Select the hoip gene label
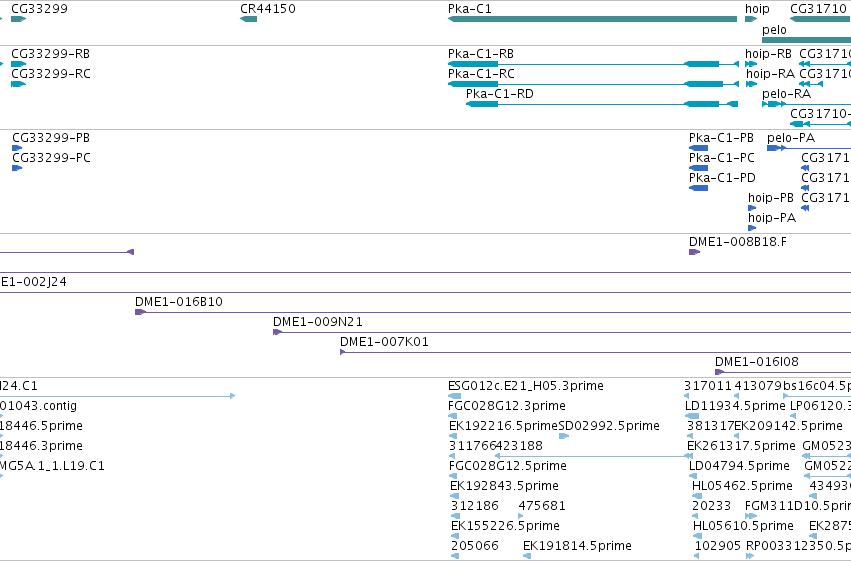Screen dimensions: 851x561 click(x=757, y=9)
